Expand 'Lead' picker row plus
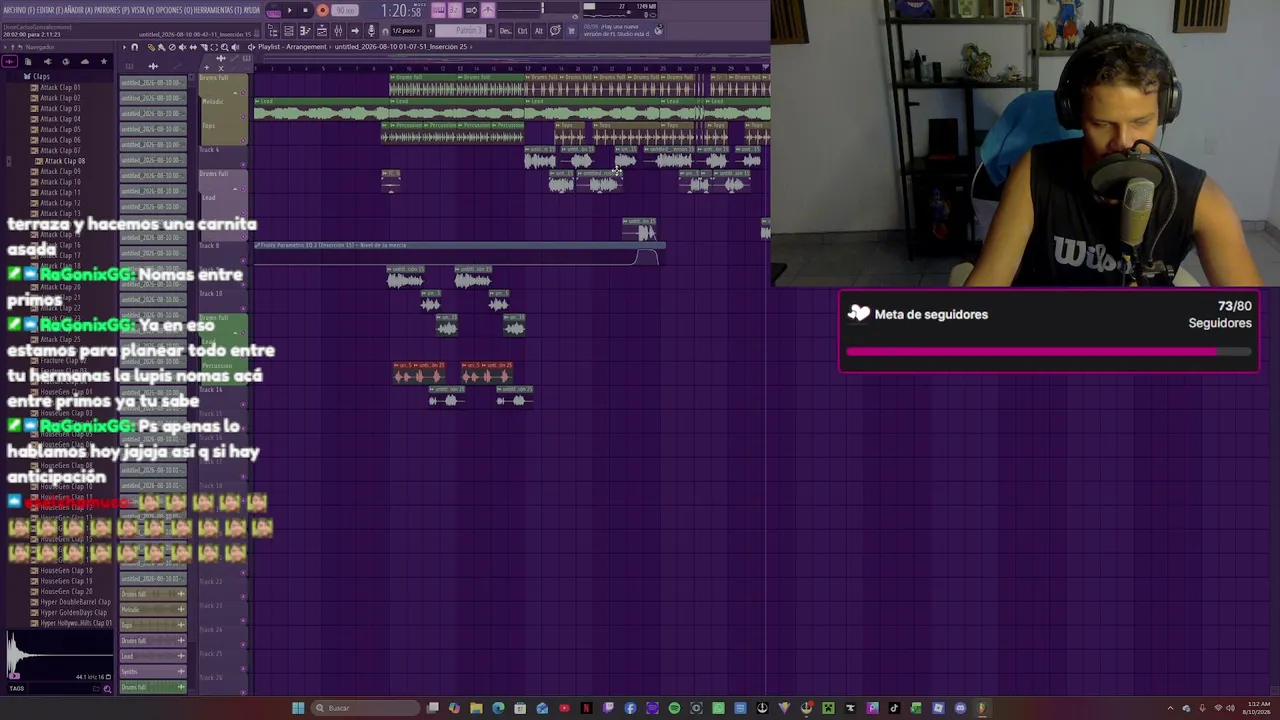This screenshot has width=1280, height=720. click(x=181, y=656)
